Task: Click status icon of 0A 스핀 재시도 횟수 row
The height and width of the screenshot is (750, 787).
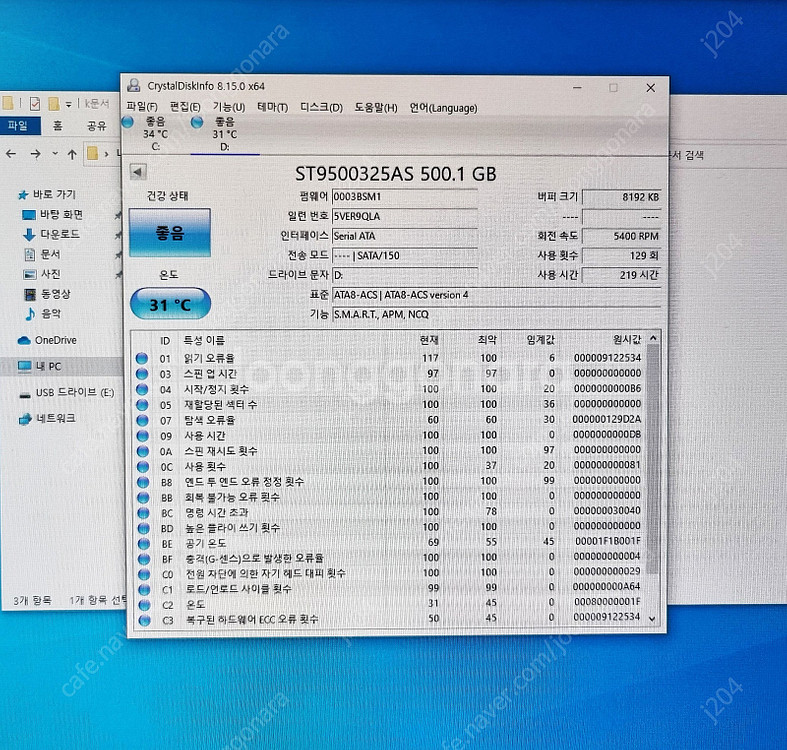Action: pyautogui.click(x=143, y=451)
